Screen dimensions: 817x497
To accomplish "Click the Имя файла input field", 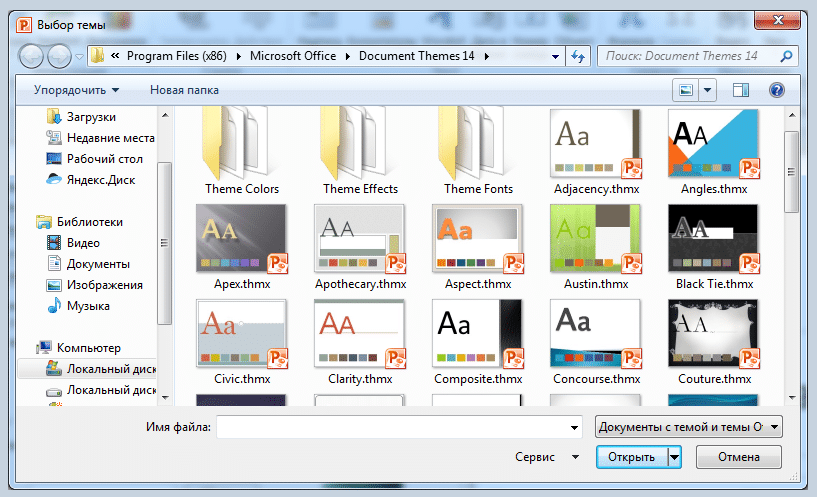I will pos(392,427).
